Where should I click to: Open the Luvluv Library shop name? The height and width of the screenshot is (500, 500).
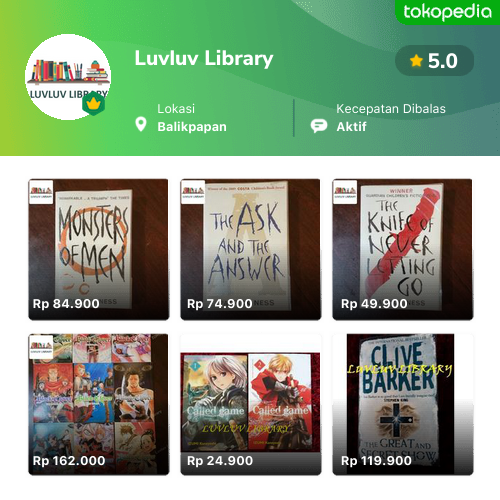[204, 59]
